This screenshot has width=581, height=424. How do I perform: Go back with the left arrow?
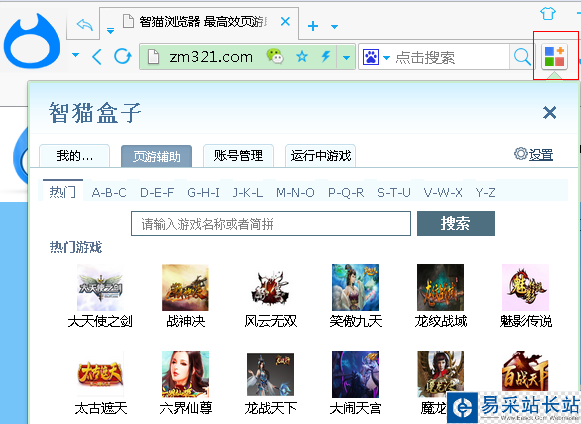coord(97,57)
